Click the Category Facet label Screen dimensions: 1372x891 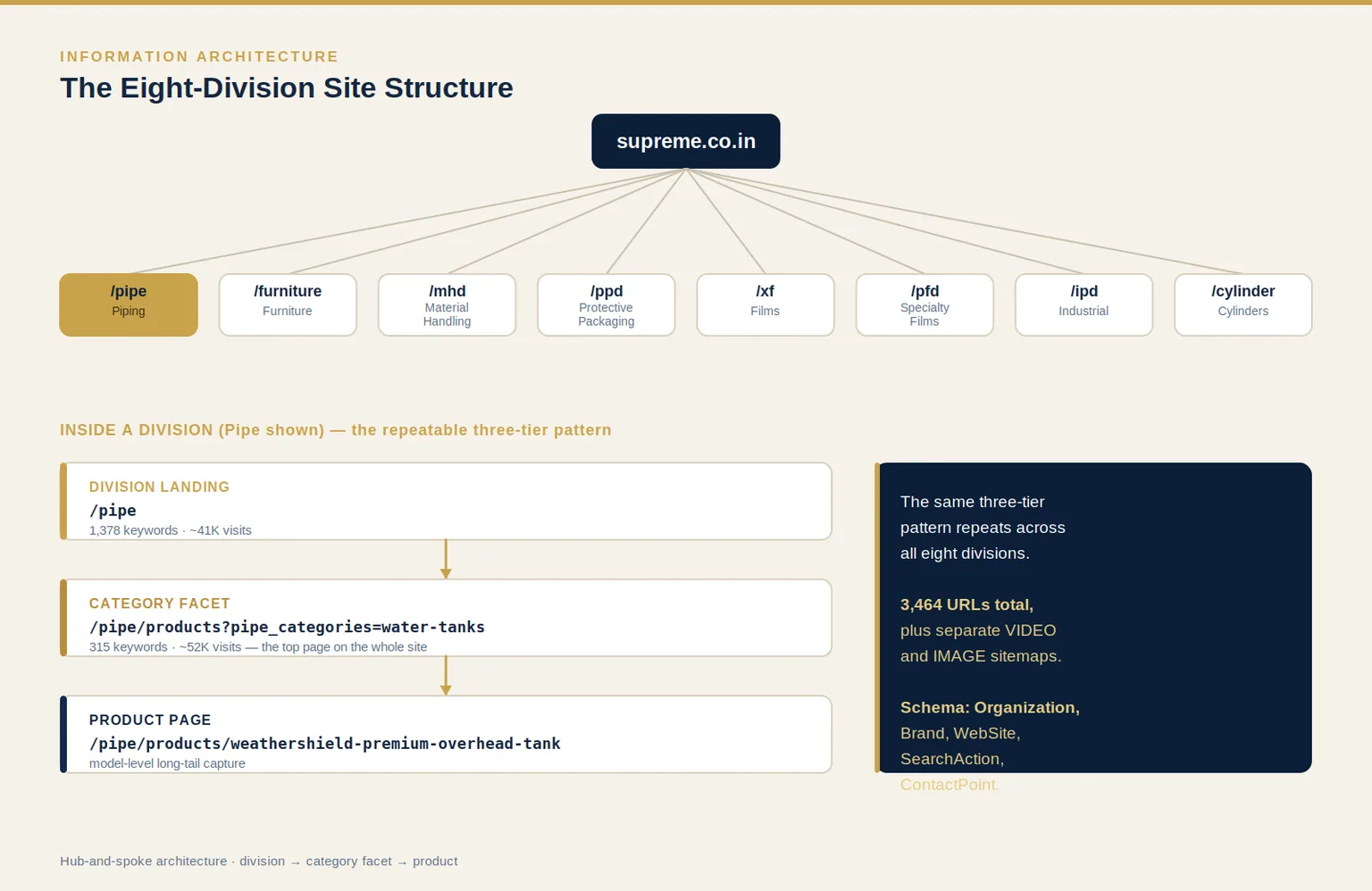point(160,604)
